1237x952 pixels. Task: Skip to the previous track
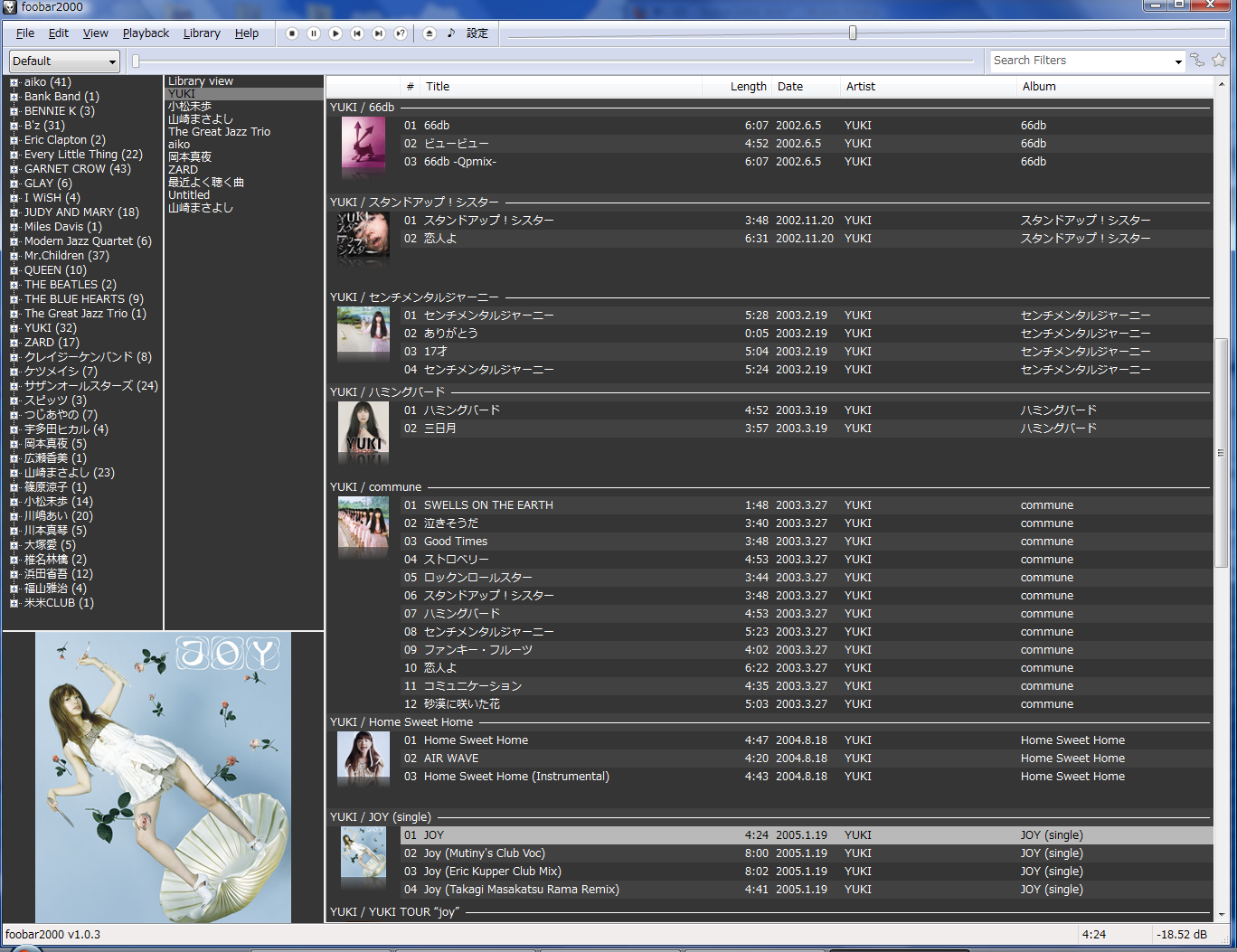tap(357, 33)
